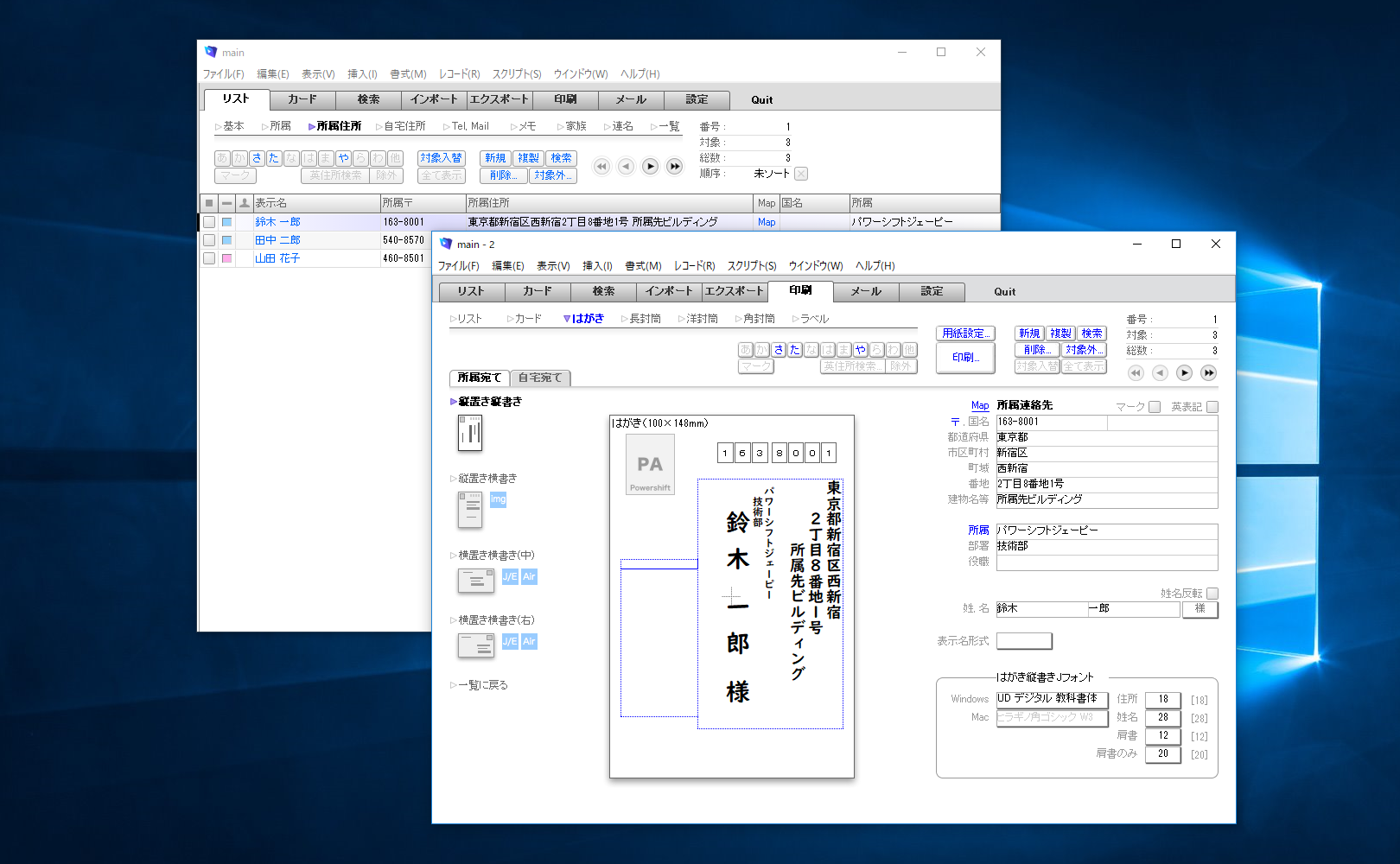
Task: Check the row checkbox for 鈴木 一郎
Action: (209, 222)
